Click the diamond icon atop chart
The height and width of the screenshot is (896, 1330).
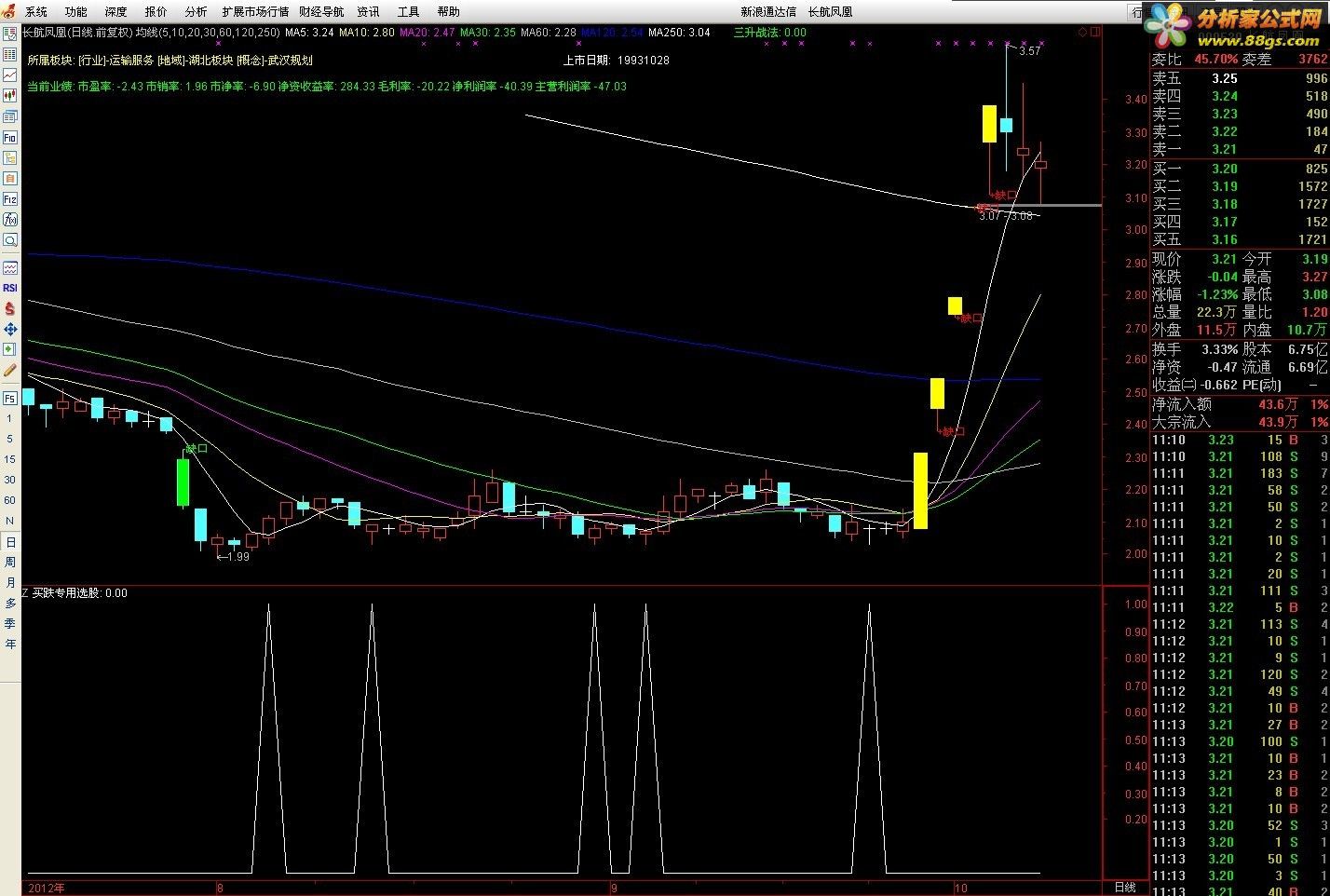point(1082,33)
